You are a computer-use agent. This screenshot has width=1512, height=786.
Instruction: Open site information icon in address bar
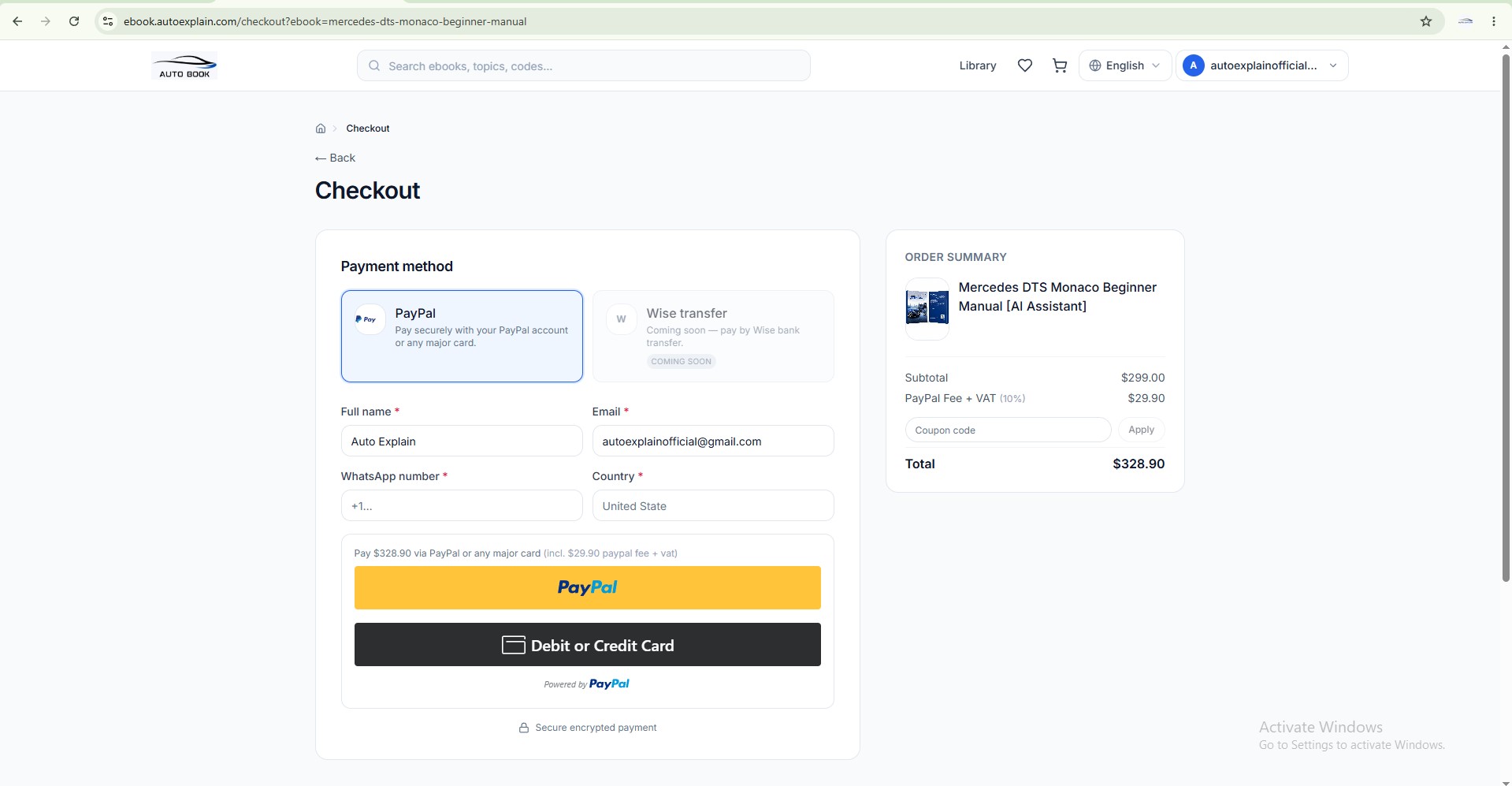click(x=108, y=21)
